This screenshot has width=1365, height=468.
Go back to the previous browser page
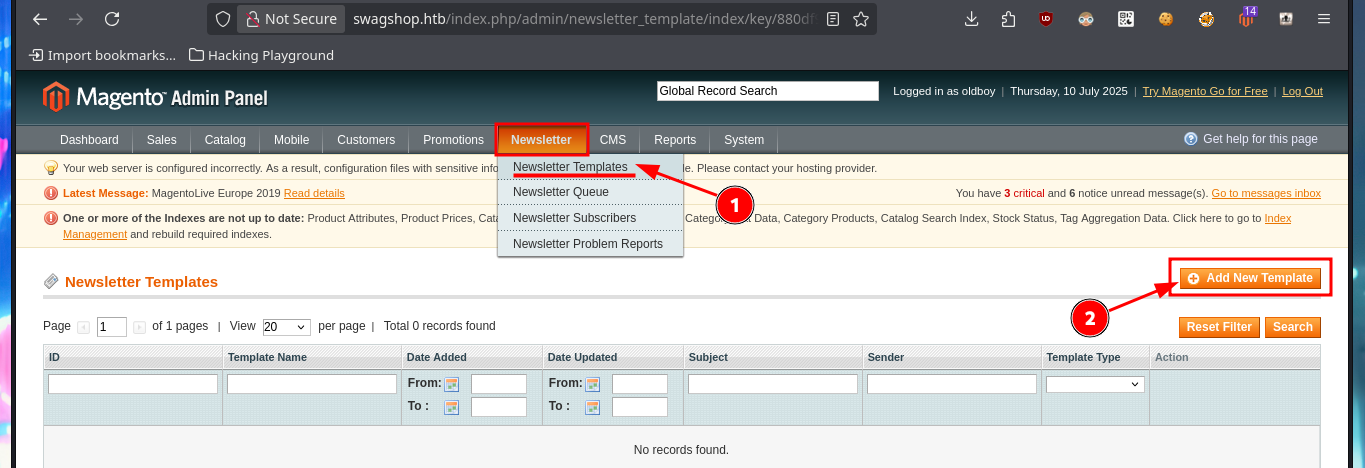(39, 19)
